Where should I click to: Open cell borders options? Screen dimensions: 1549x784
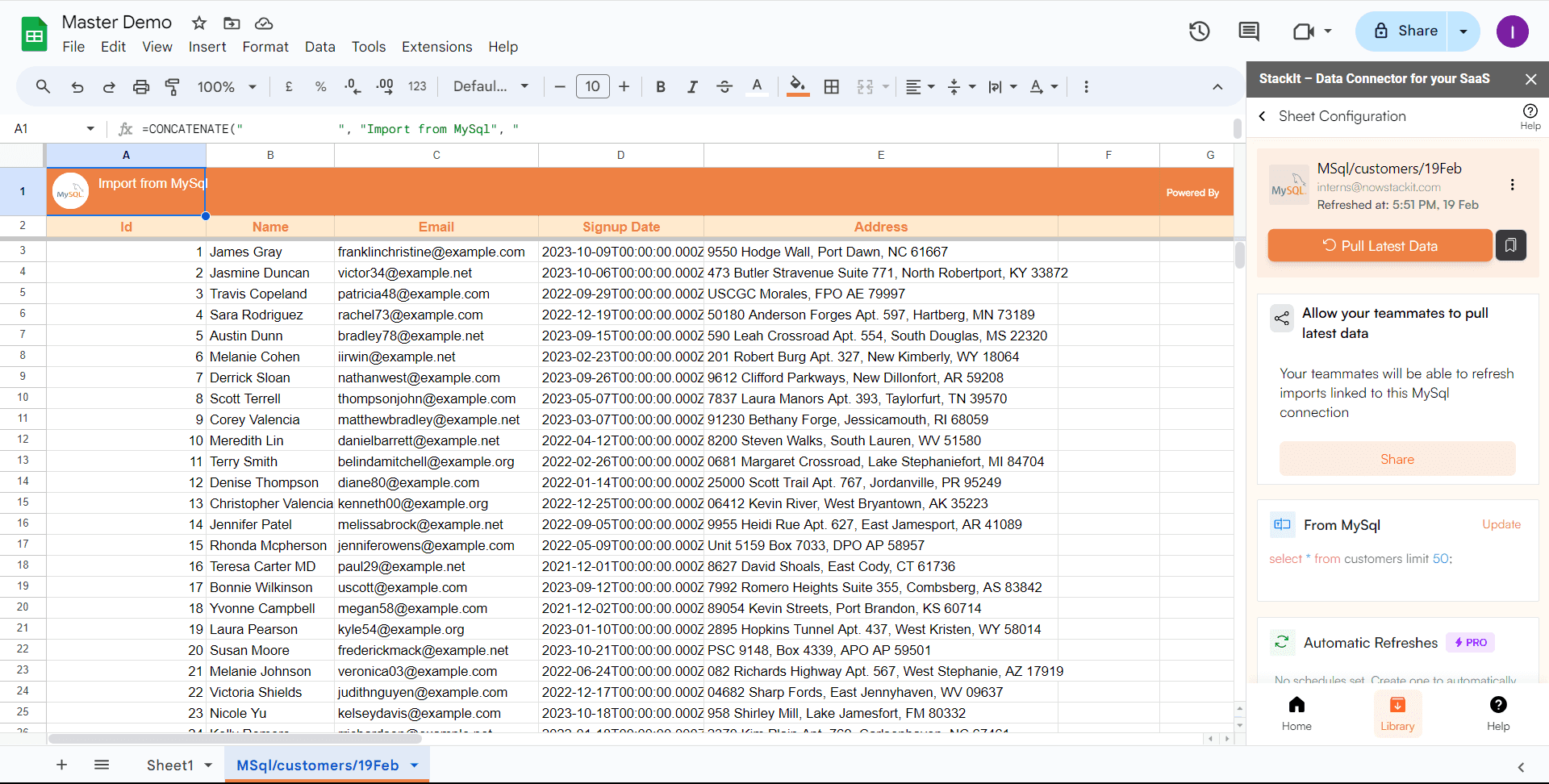click(x=832, y=86)
